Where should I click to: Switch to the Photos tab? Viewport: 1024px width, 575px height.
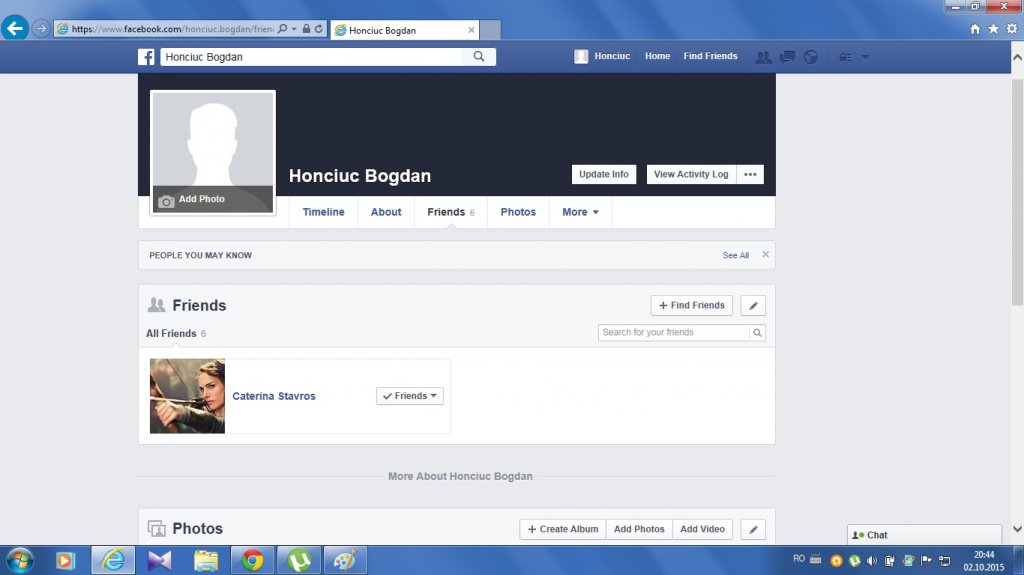point(518,212)
